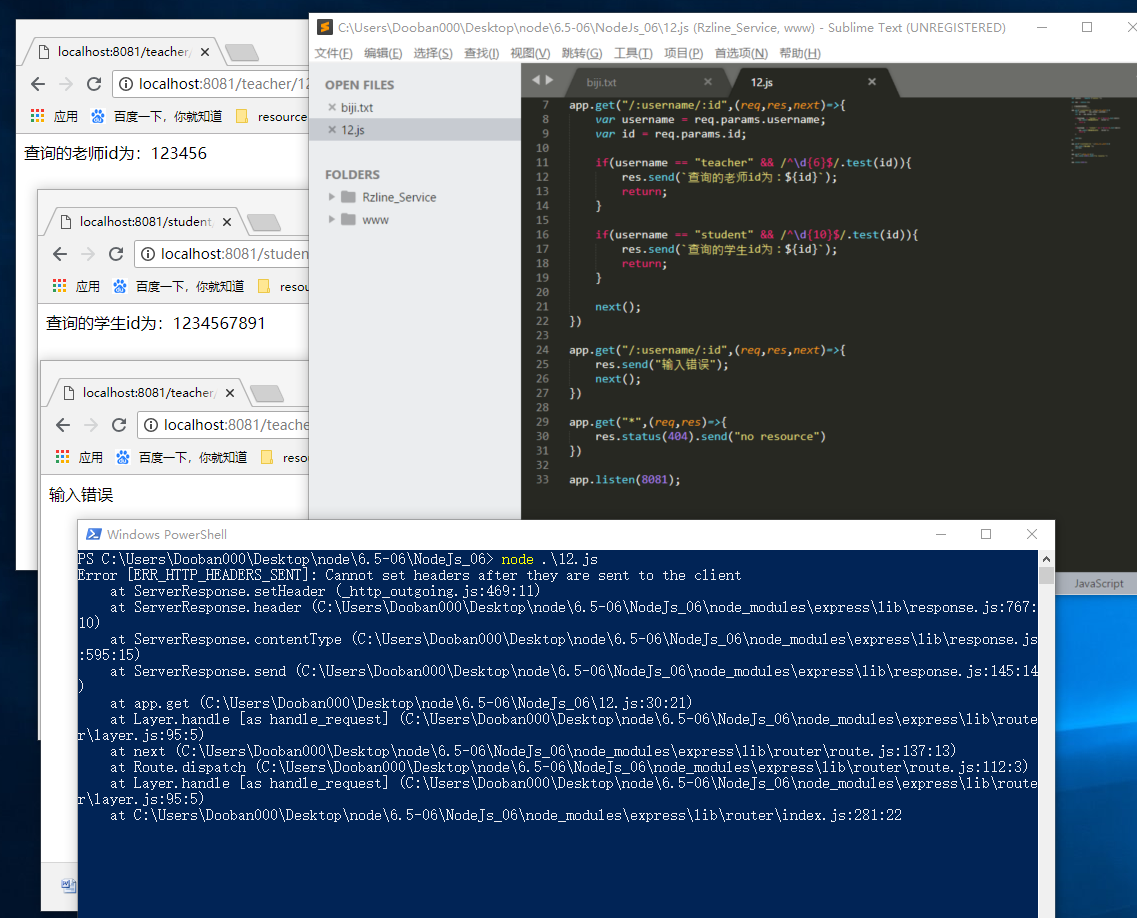
Task: Open new tab in student browser window
Action: click(263, 222)
